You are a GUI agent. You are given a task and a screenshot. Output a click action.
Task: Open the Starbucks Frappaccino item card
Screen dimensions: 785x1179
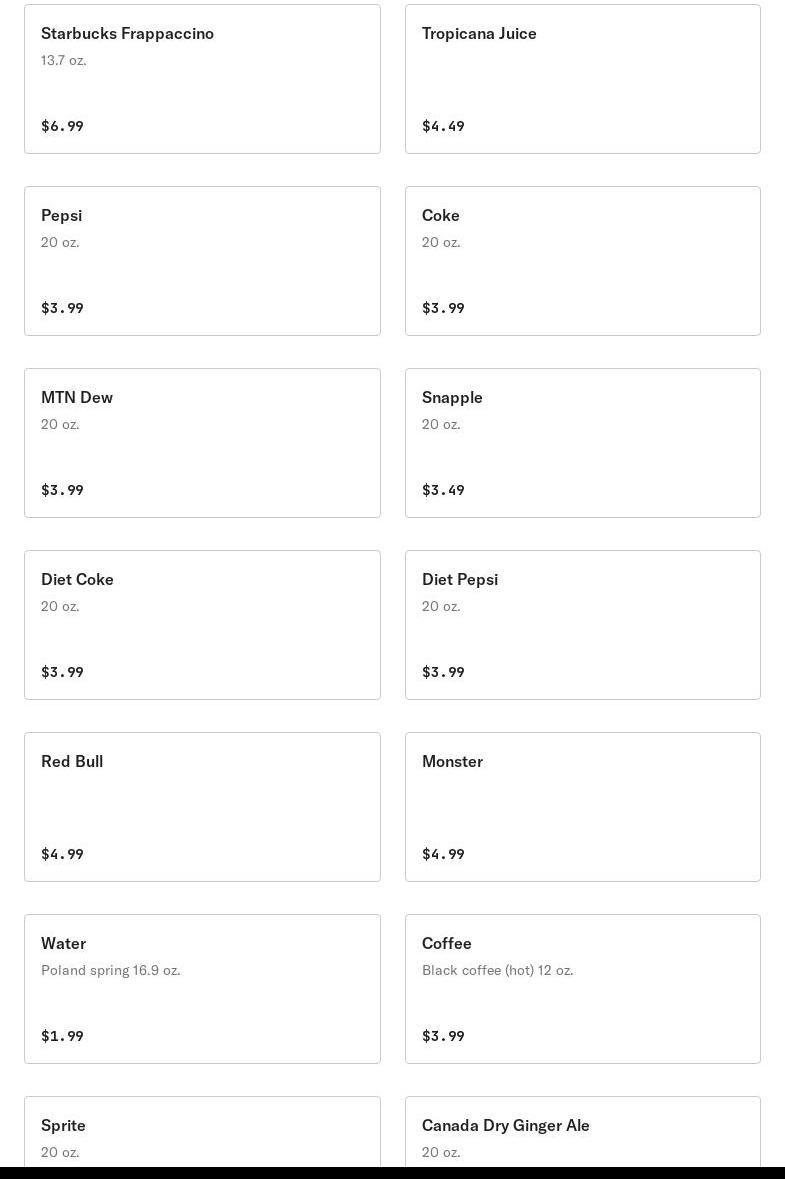click(202, 79)
